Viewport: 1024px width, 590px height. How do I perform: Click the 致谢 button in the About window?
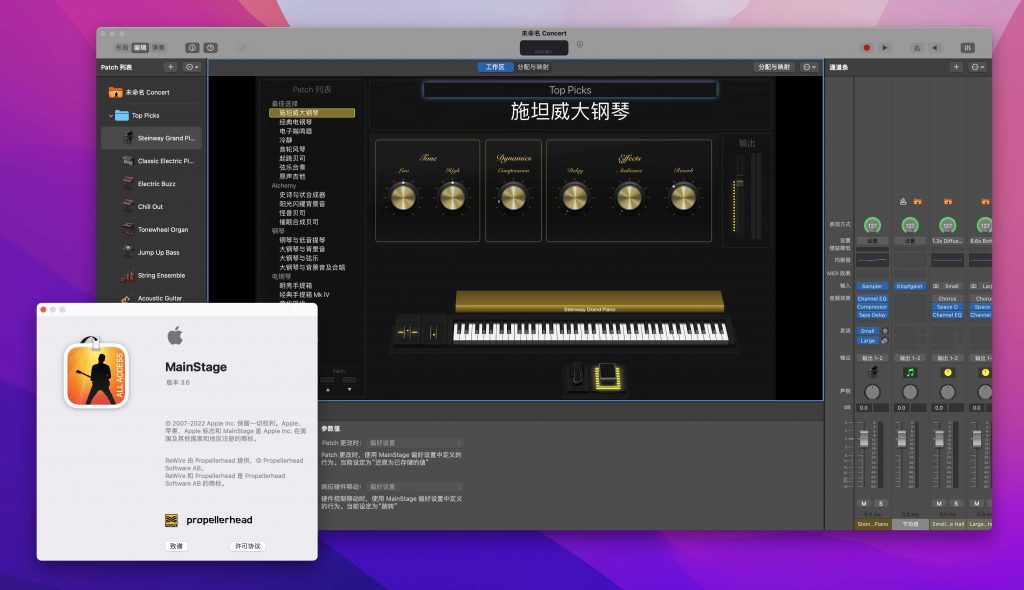point(177,546)
